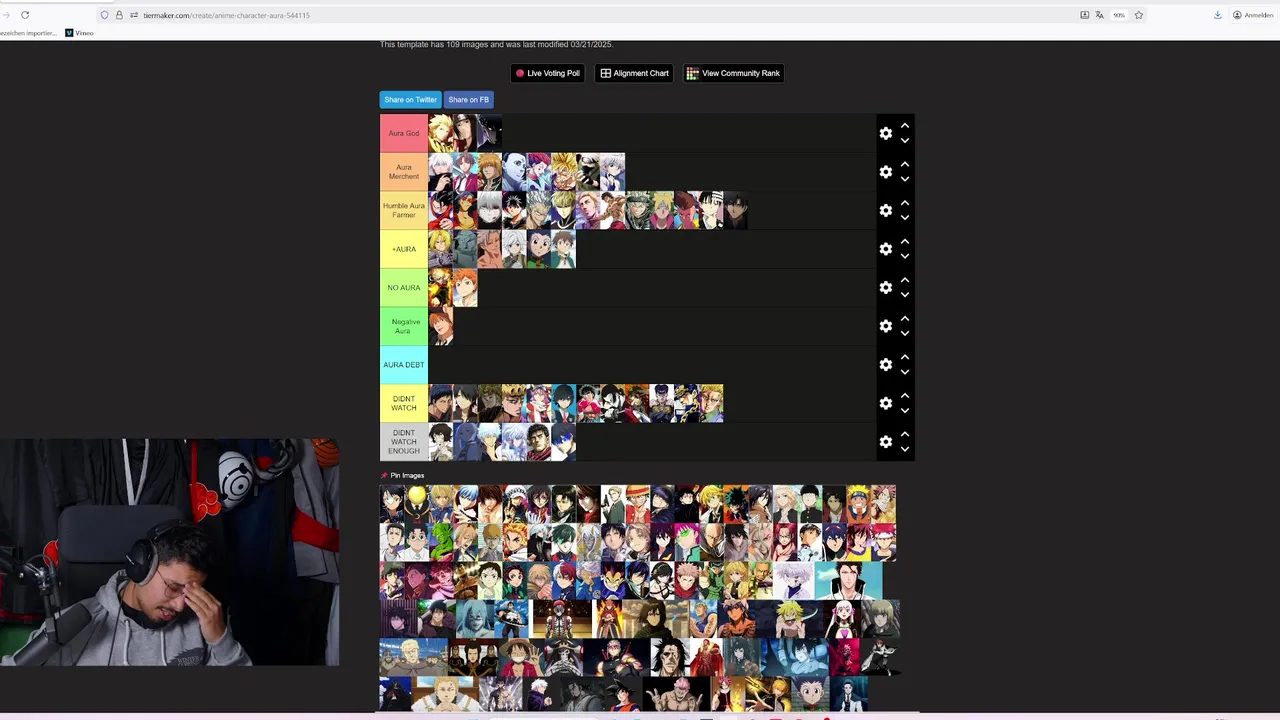Open the Live Voting Poll
The height and width of the screenshot is (720, 1280).
(547, 73)
